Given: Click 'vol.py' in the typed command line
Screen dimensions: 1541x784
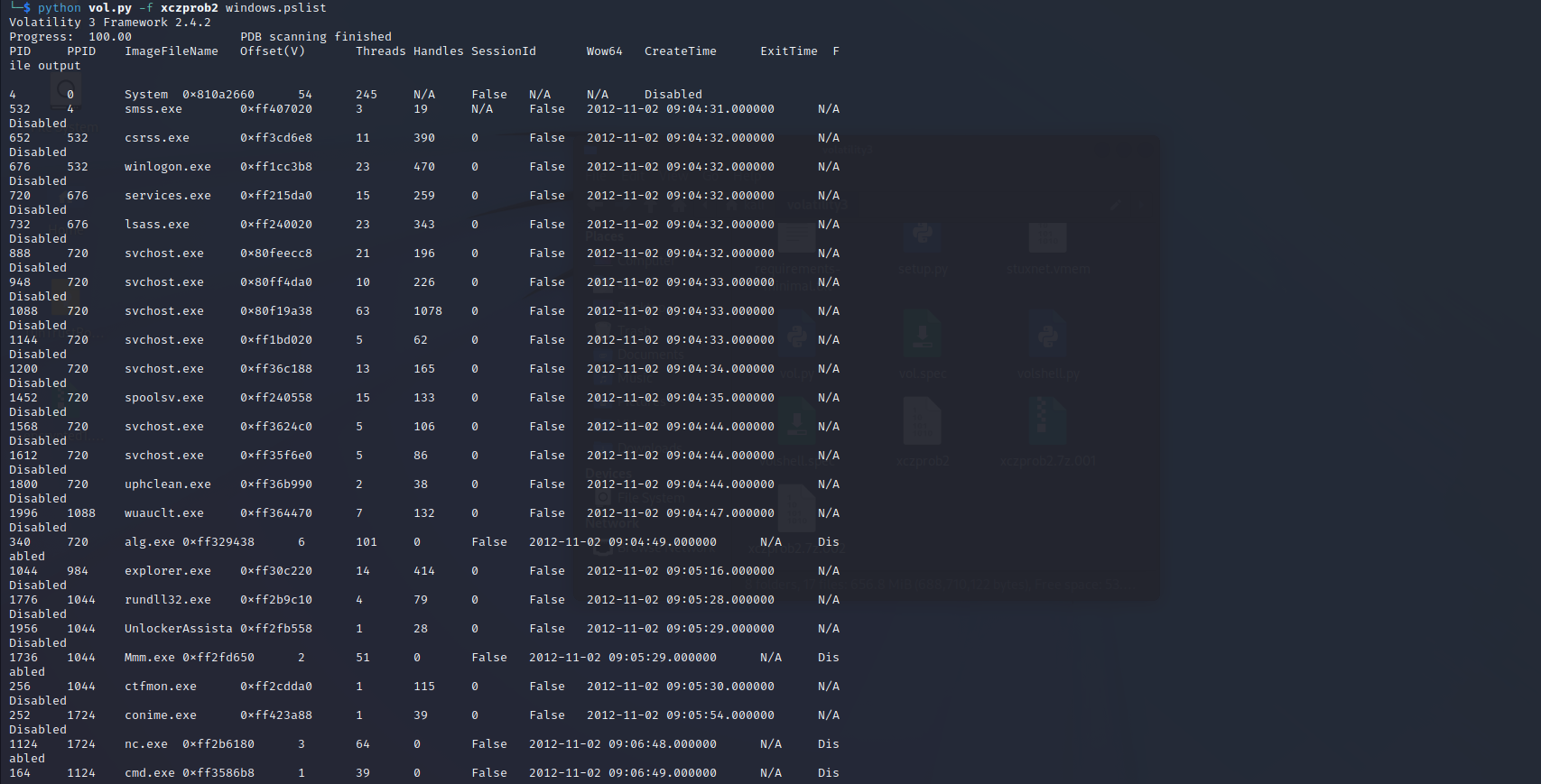Looking at the screenshot, I should tap(110, 8).
